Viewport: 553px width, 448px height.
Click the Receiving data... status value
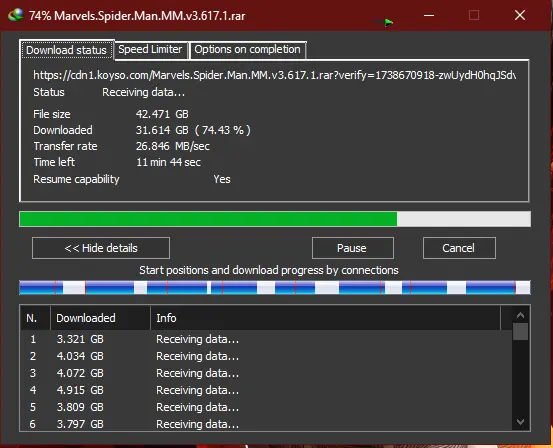[144, 92]
